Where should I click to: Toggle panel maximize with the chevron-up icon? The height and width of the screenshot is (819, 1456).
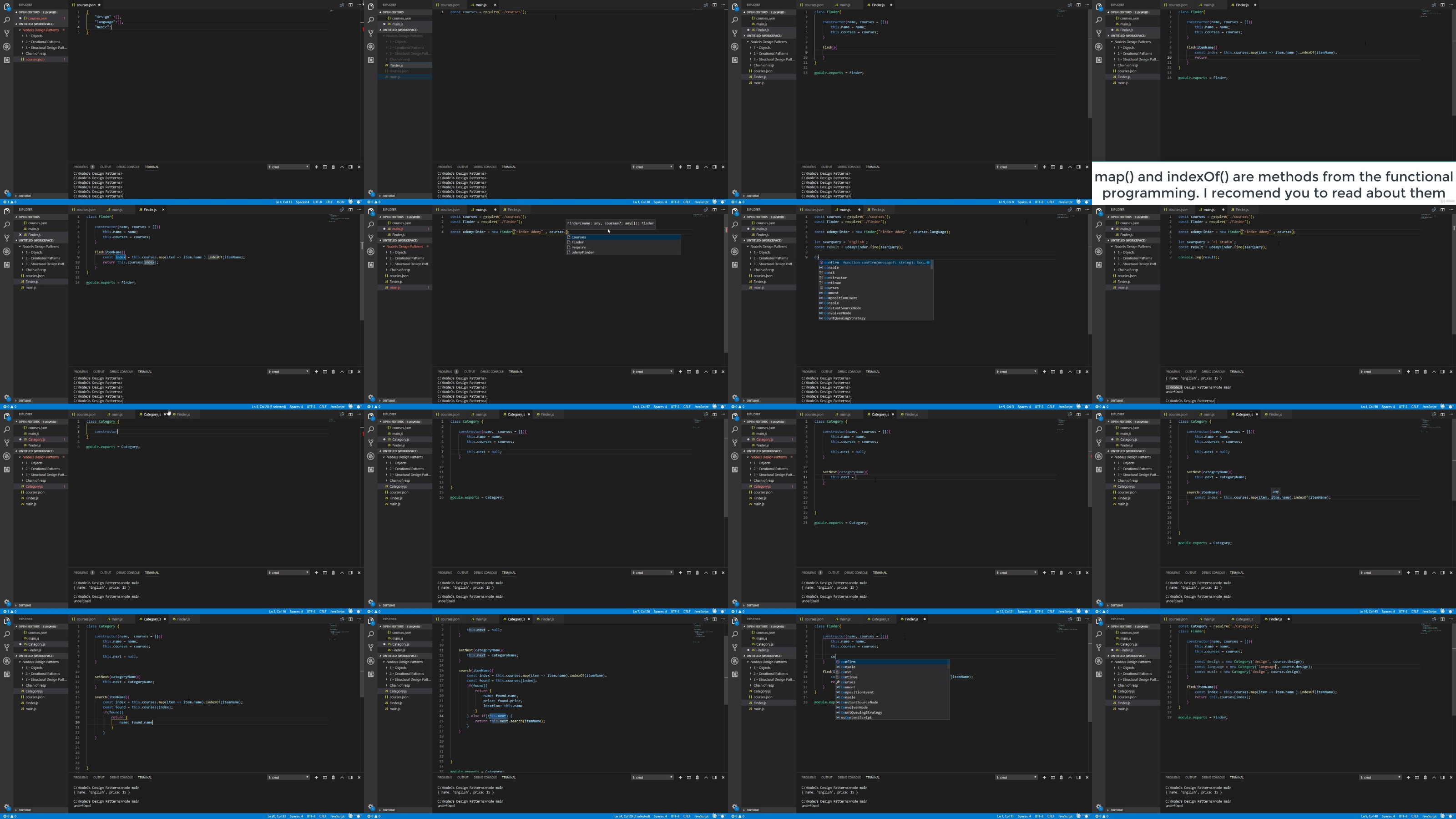pos(342,167)
